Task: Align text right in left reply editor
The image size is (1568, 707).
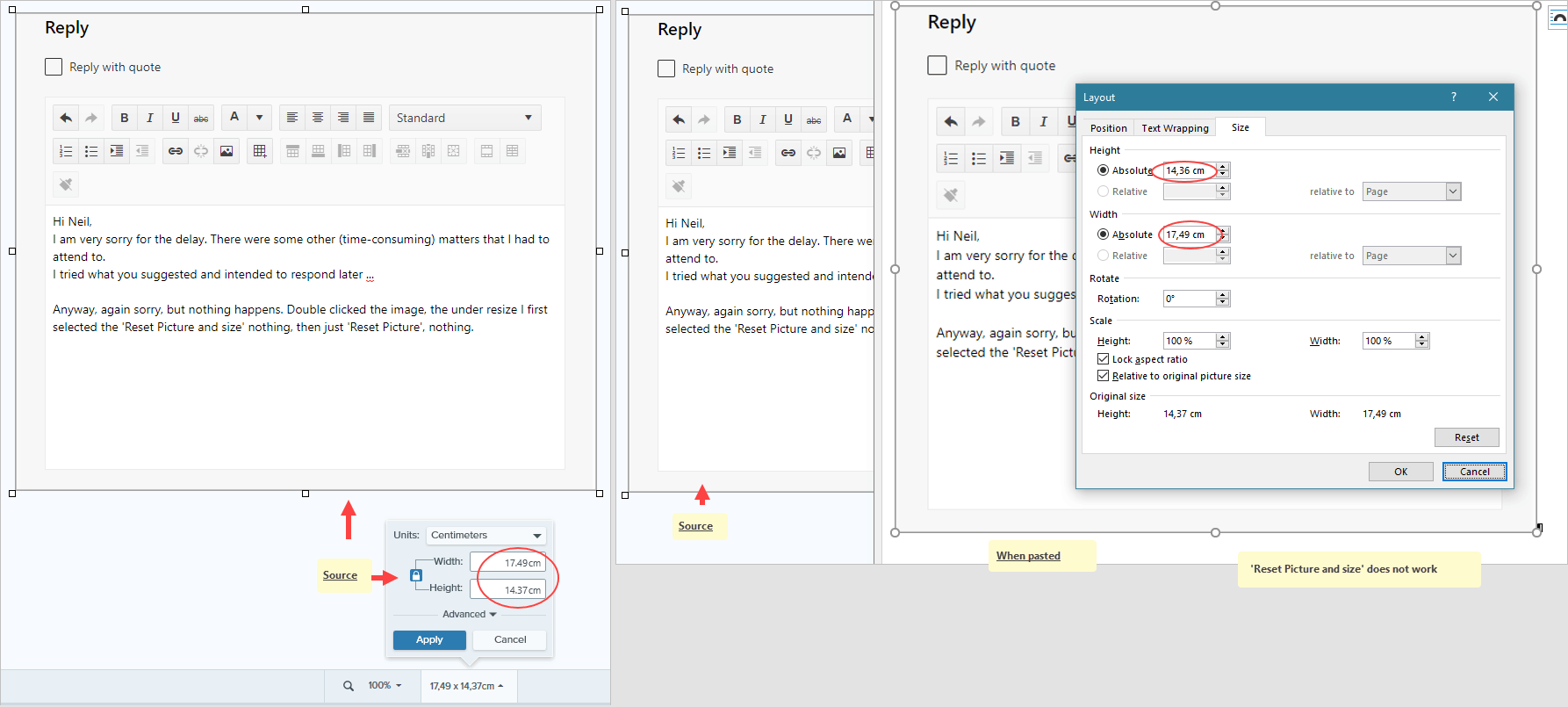Action: click(343, 118)
